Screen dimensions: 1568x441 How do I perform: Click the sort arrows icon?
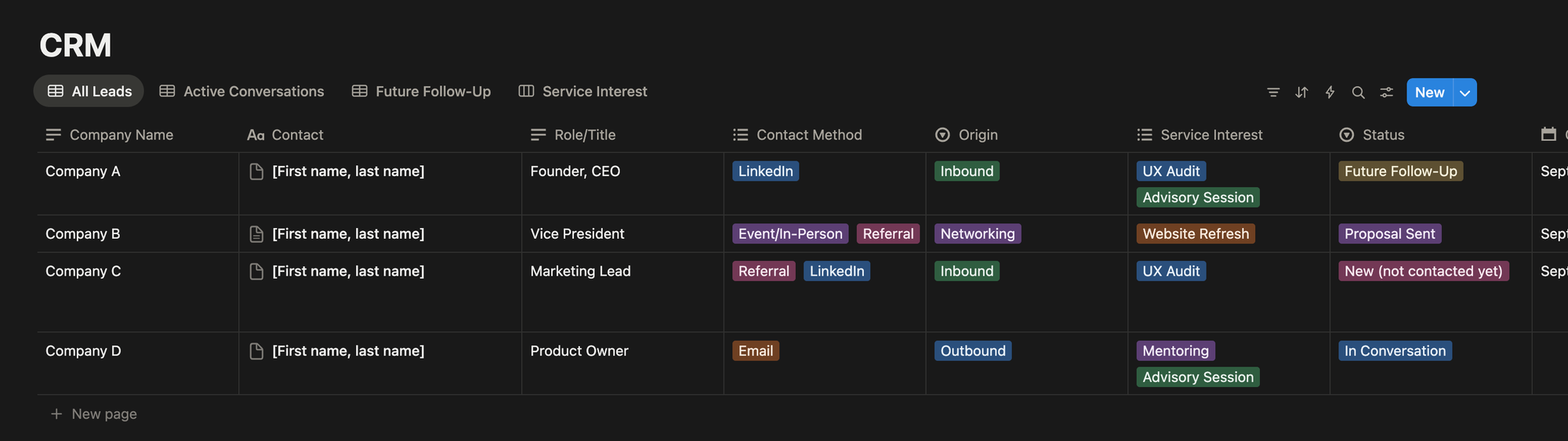click(x=1301, y=92)
